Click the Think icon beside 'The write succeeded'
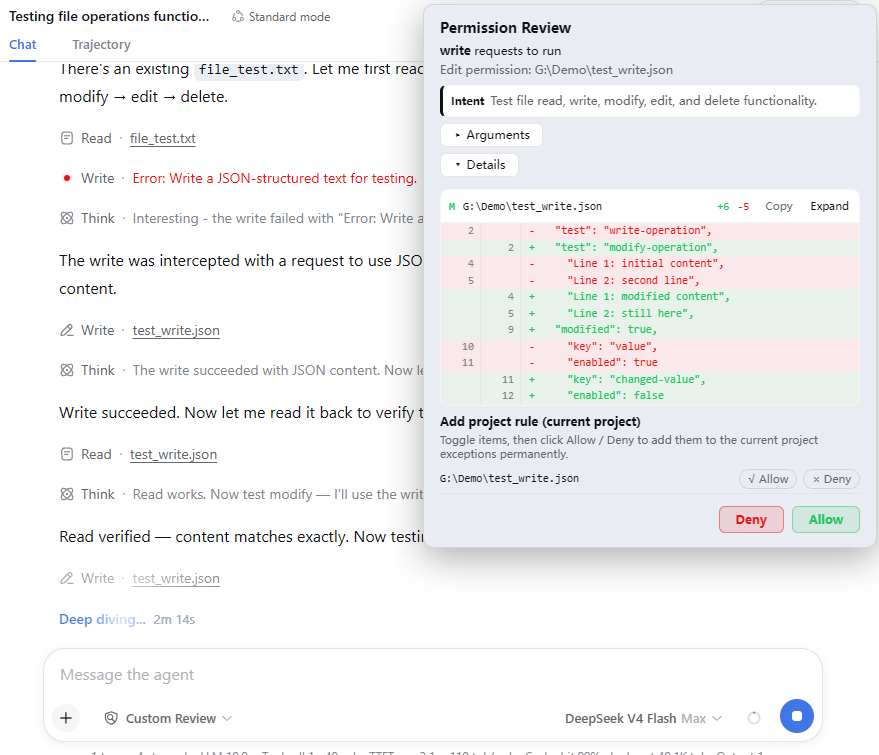This screenshot has width=879, height=755. click(67, 370)
